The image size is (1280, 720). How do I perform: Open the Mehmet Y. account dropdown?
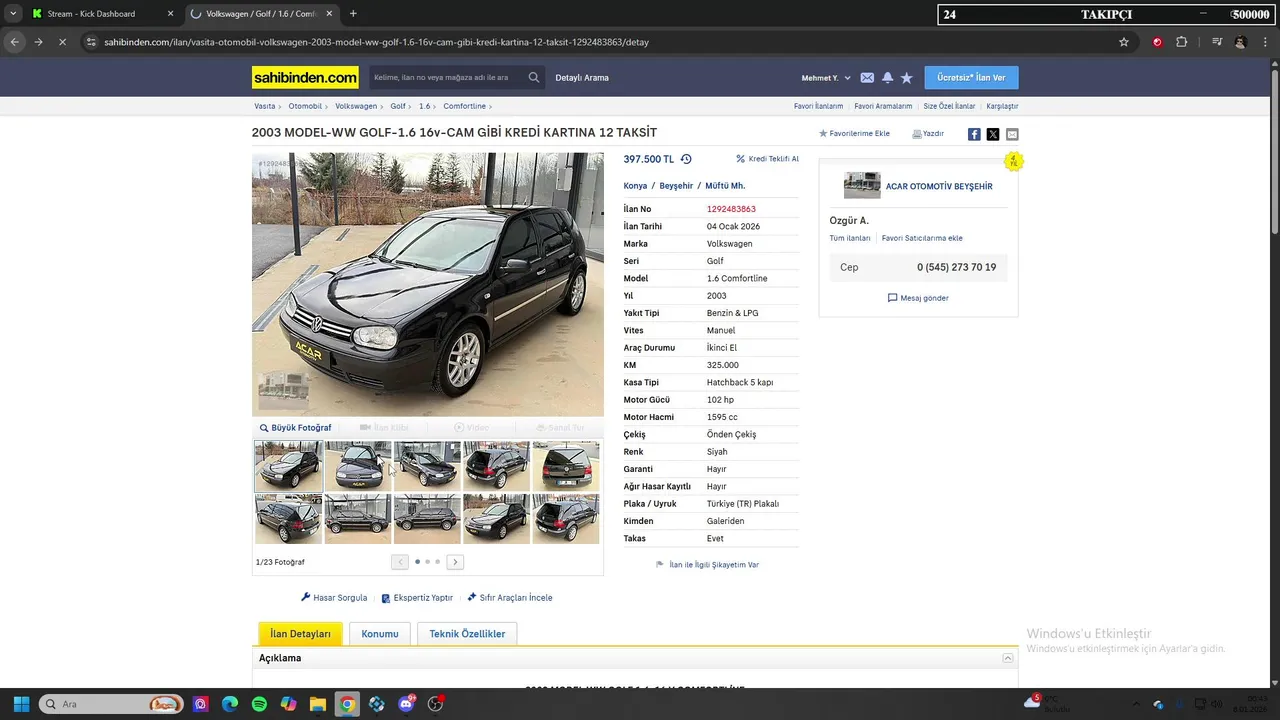(826, 78)
